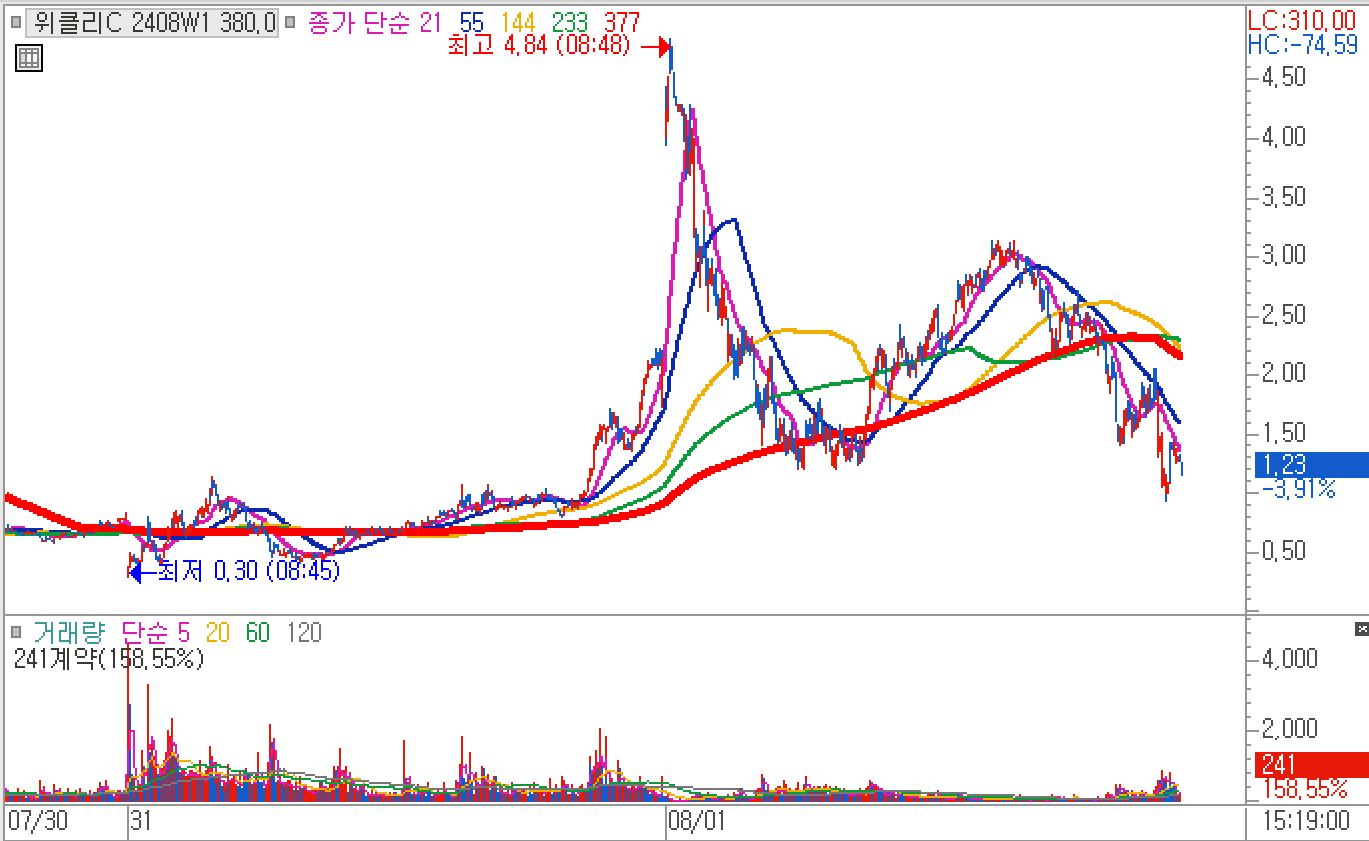Click the blue 1,23 current price tag
Viewport: 1369px width, 841px height.
coord(1311,464)
